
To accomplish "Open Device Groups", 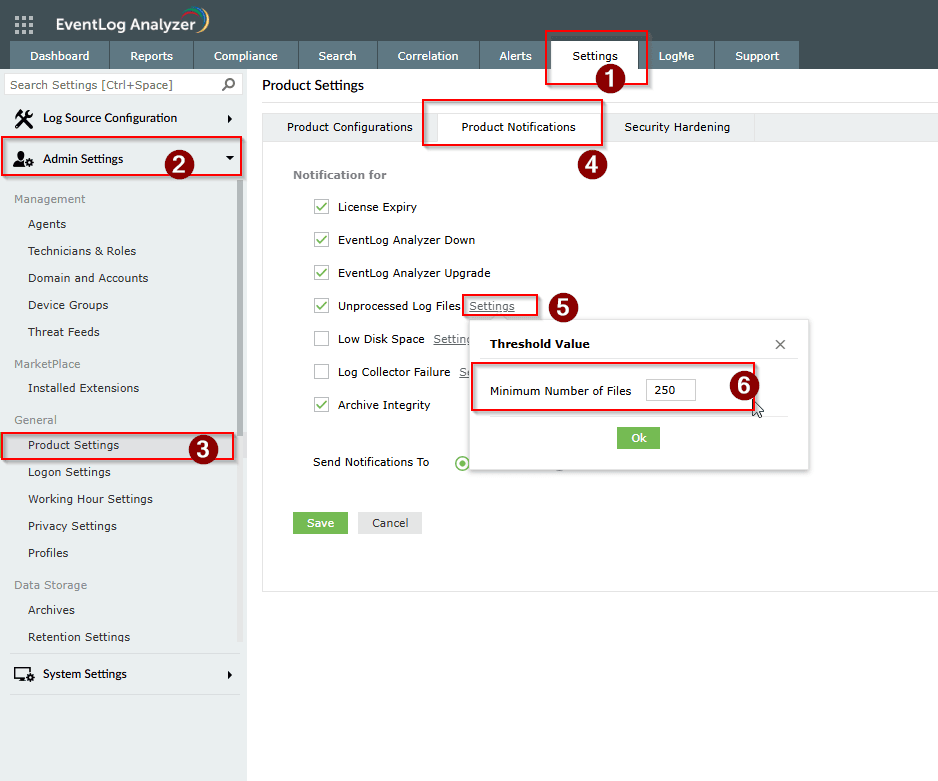I will (68, 305).
